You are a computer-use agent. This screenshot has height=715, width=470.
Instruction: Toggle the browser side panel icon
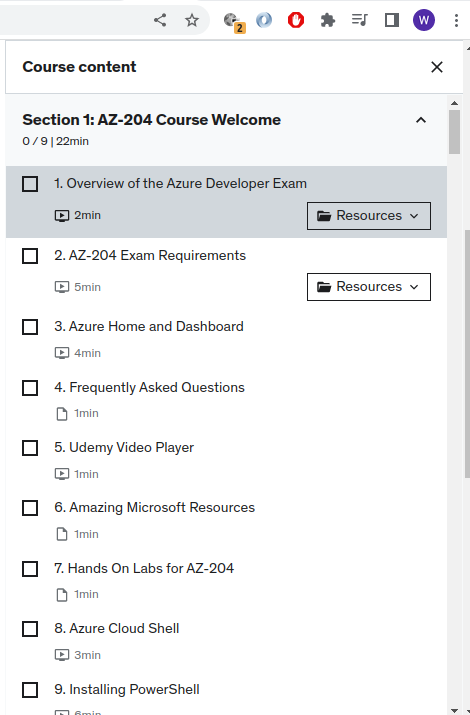392,20
